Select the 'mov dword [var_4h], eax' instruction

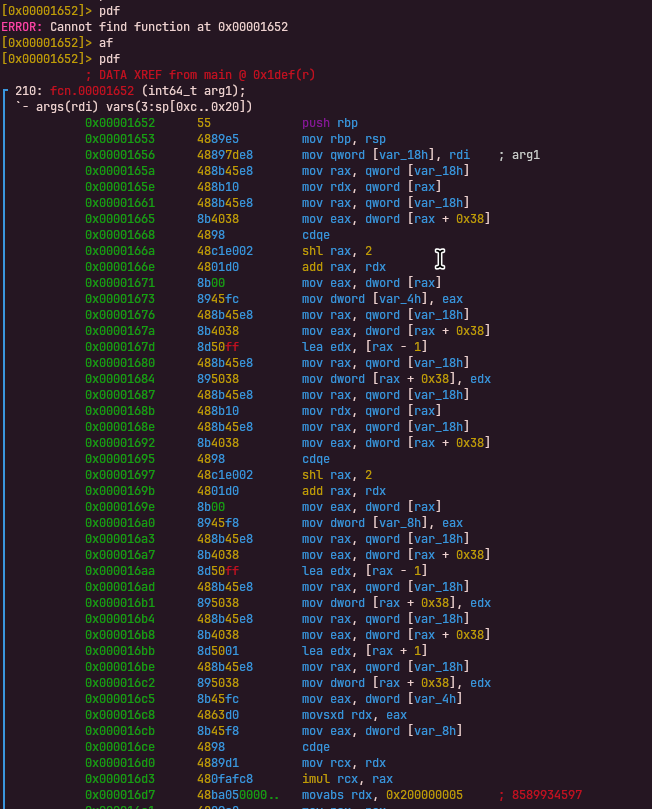pyautogui.click(x=382, y=299)
